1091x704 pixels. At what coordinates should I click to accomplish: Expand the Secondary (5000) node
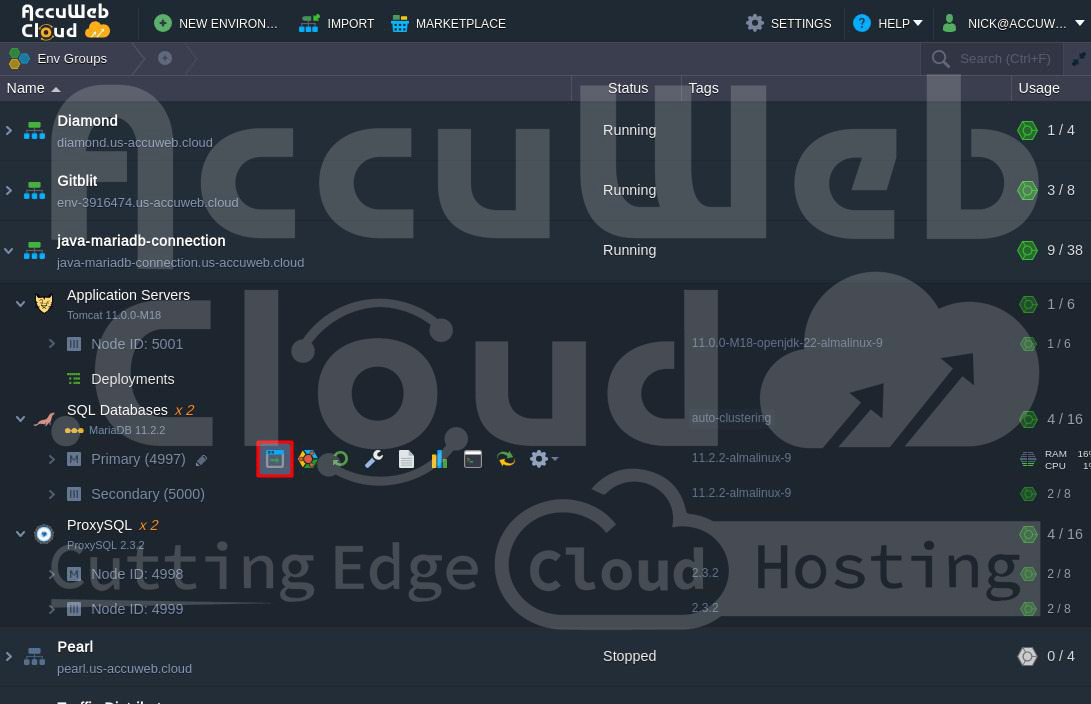[x=51, y=494]
